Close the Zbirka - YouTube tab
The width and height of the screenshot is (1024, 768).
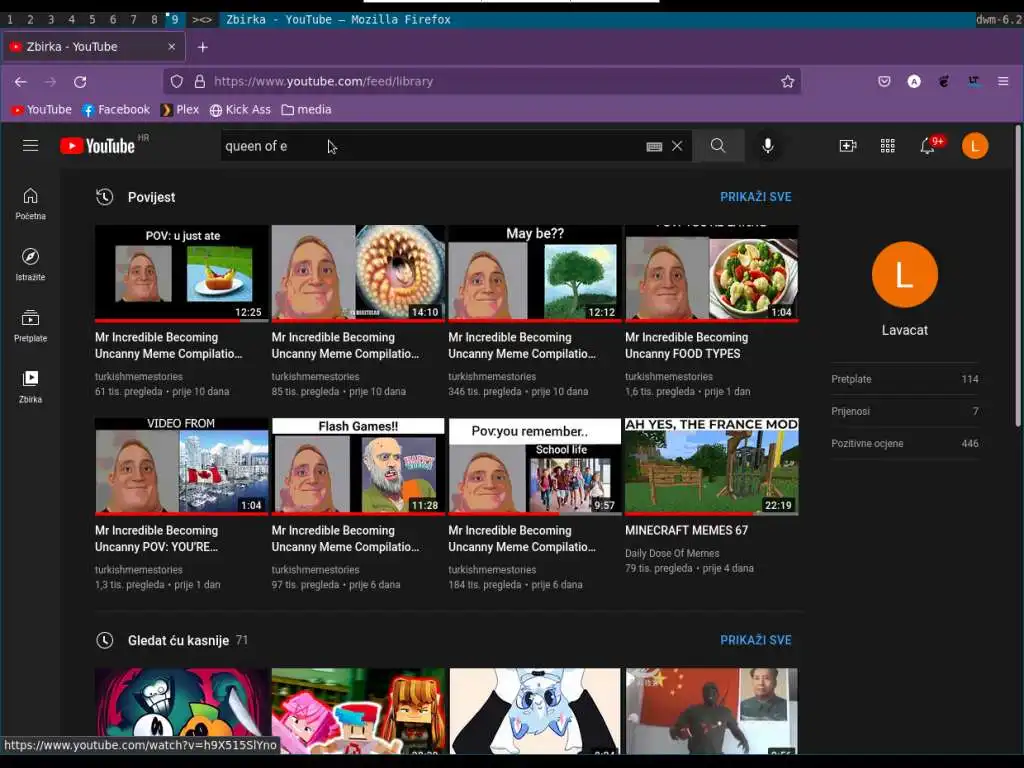171,47
